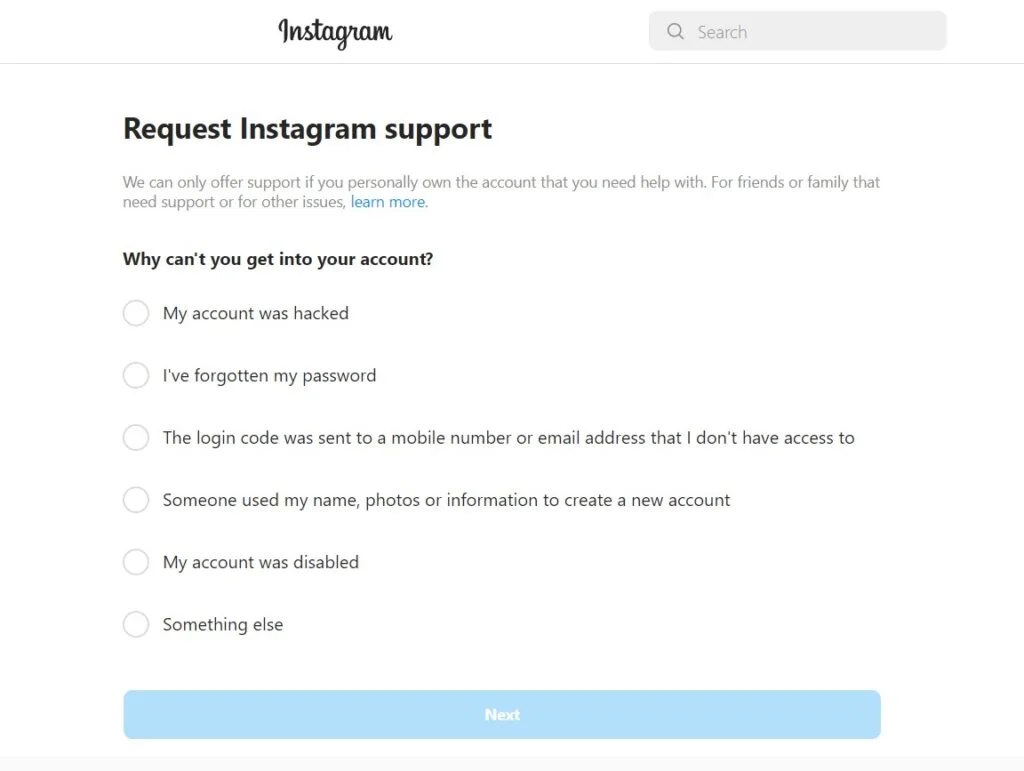Image resolution: width=1024 pixels, height=771 pixels.
Task: Click the "My account was hacked" label text
Action: pyautogui.click(x=255, y=313)
